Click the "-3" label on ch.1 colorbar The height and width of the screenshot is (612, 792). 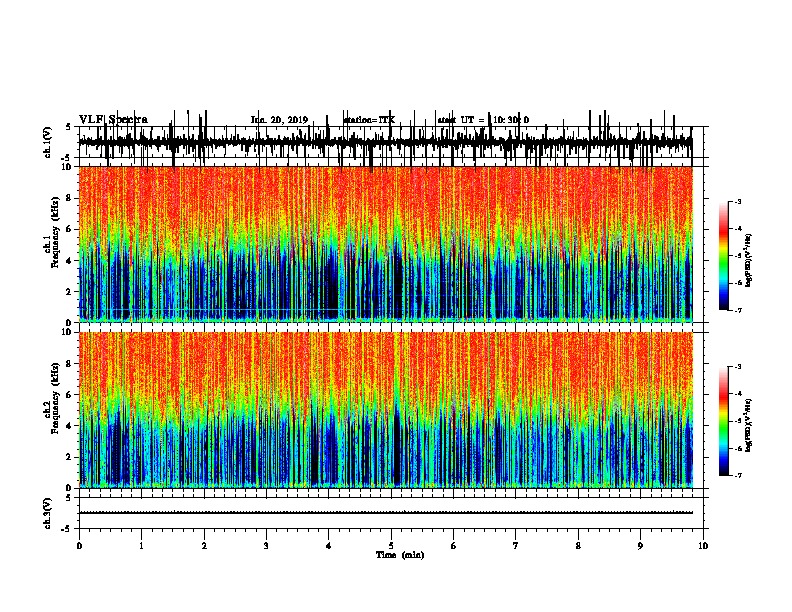[737, 201]
